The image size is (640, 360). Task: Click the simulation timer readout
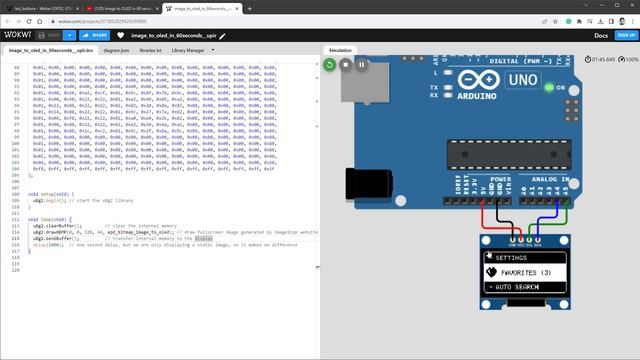pyautogui.click(x=600, y=60)
